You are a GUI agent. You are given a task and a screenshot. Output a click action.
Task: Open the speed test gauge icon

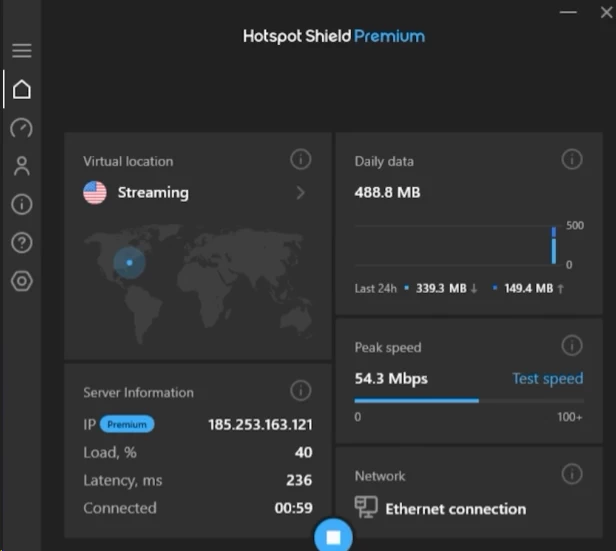pos(22,128)
